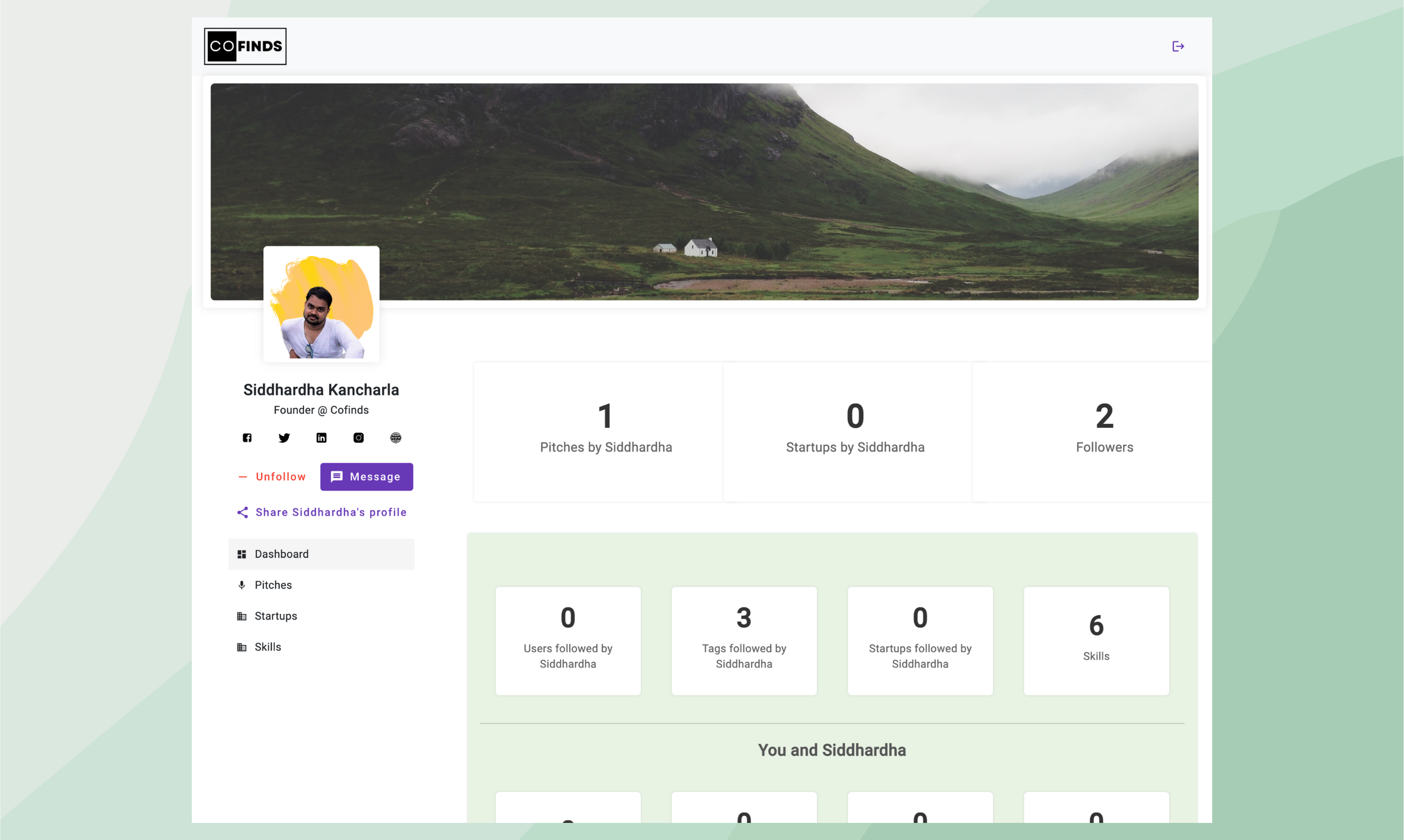Screen dimensions: 1404x840
Task: Open Pitches in the sidebar menu
Action: (322, 585)
